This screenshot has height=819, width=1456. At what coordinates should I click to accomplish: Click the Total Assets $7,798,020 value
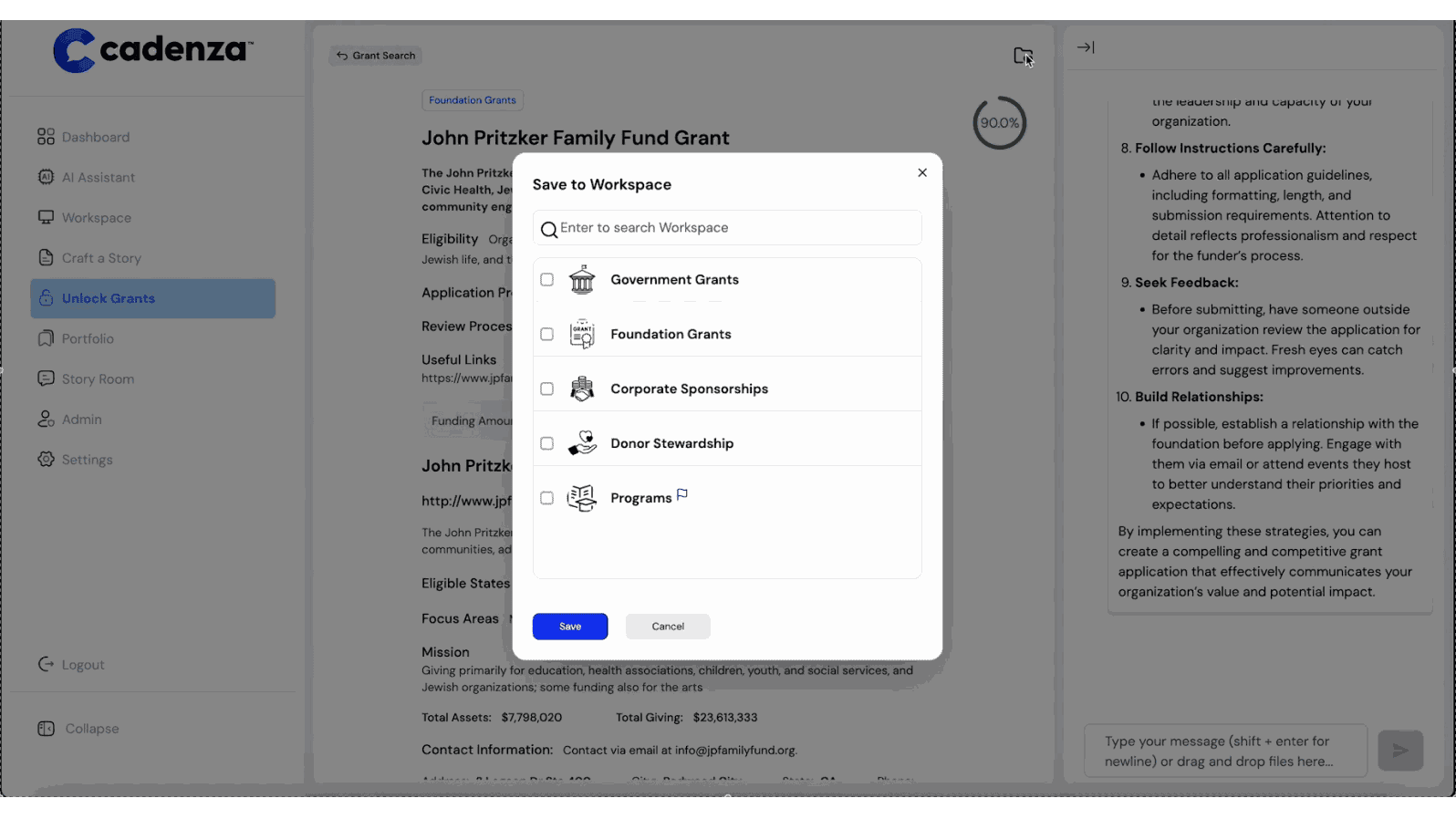[x=532, y=718]
